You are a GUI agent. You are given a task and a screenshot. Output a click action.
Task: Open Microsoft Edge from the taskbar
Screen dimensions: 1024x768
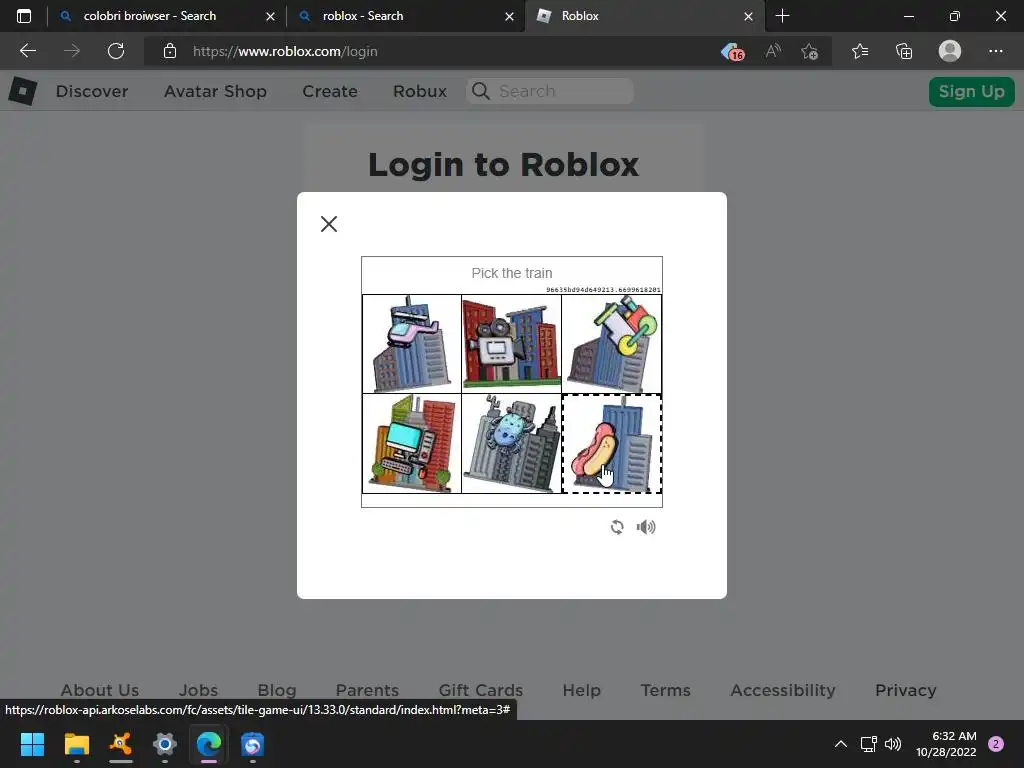pyautogui.click(x=209, y=744)
